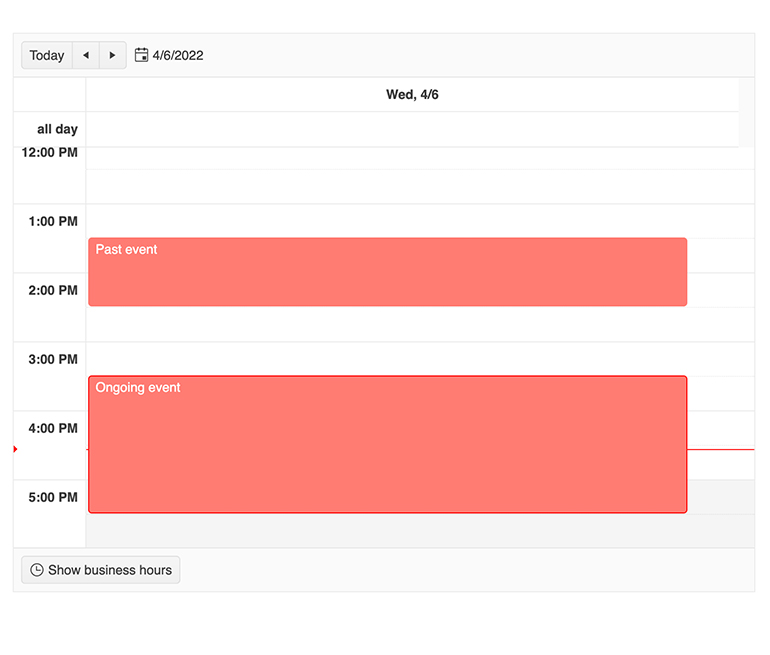The height and width of the screenshot is (655, 770).
Task: Select the Wed, 4/6 column header
Action: 412,95
